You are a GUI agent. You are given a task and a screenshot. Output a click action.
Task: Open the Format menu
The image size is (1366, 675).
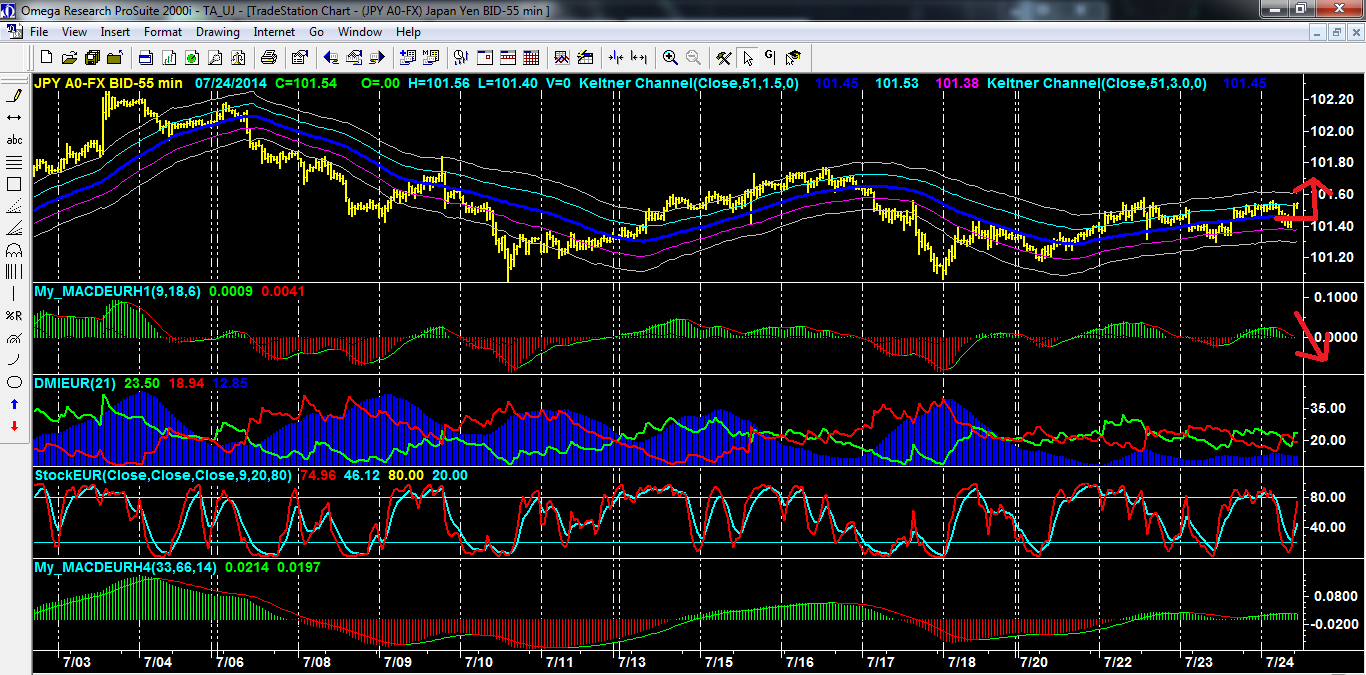(162, 32)
